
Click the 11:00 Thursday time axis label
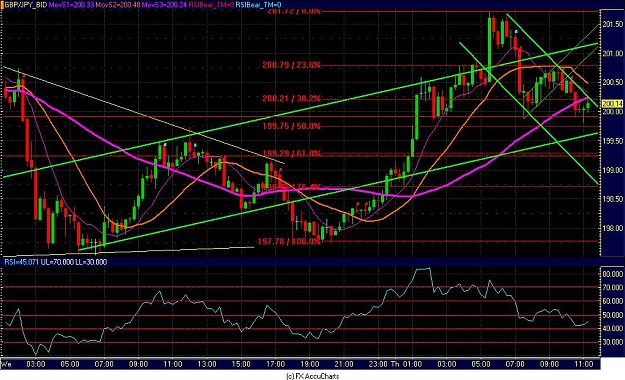584,364
